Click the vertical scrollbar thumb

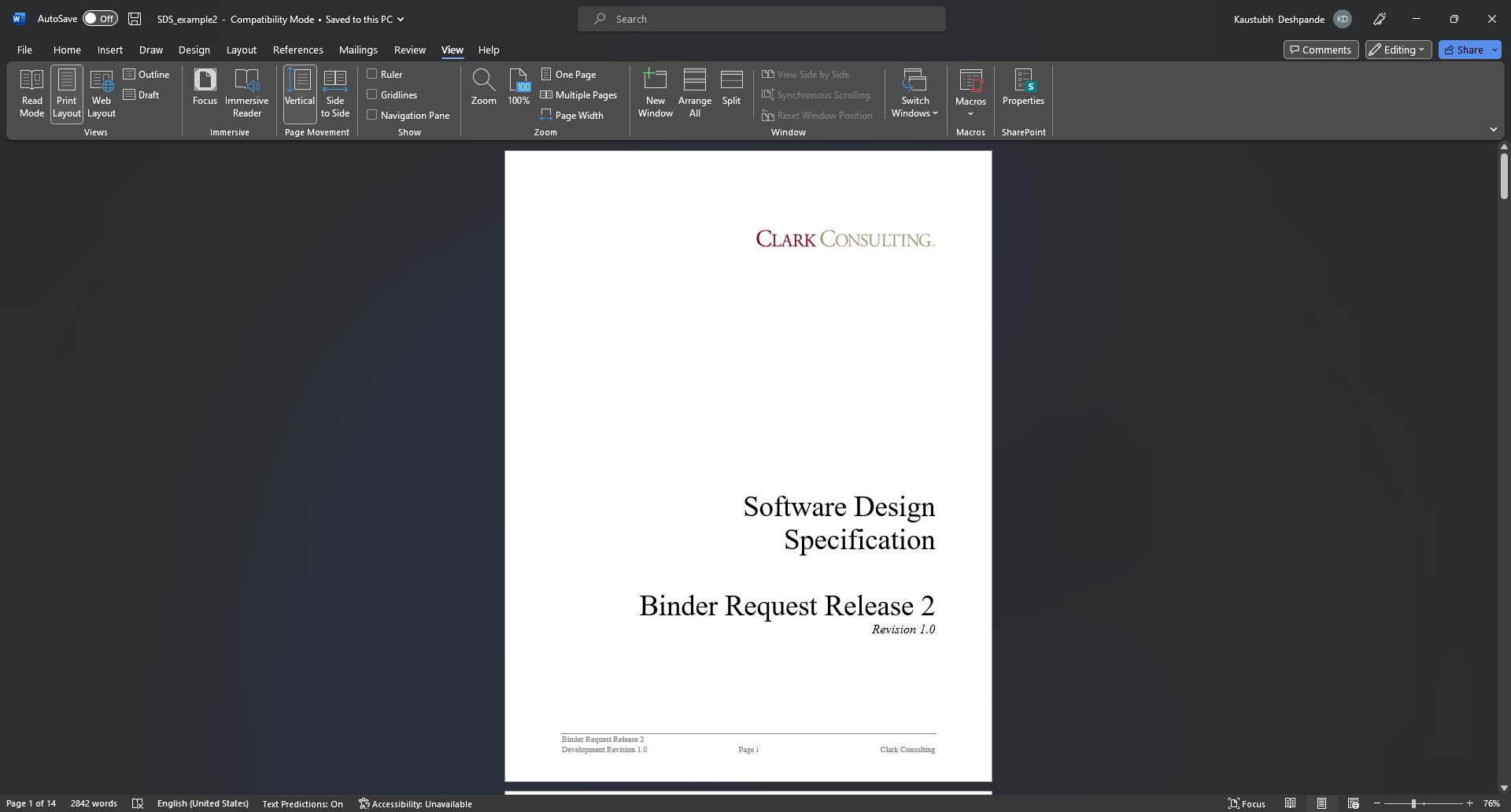(x=1504, y=175)
